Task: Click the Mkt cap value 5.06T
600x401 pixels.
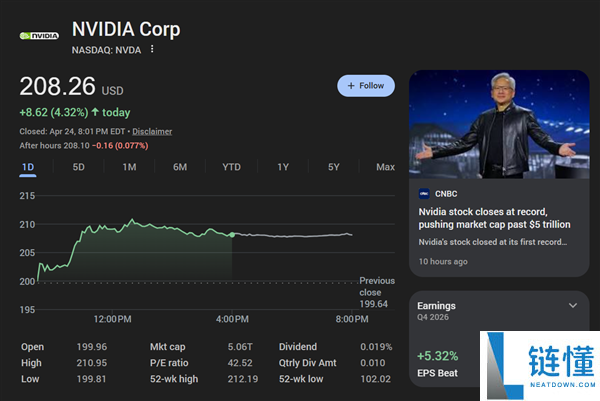Action: pyautogui.click(x=240, y=347)
